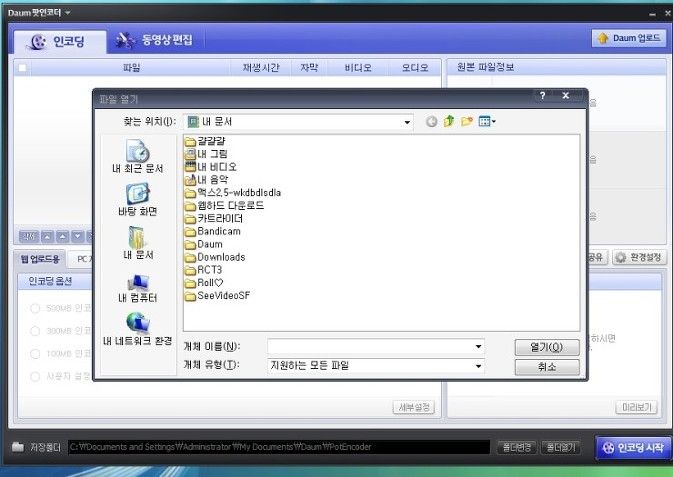Select the RCT3 folder

tap(203, 270)
